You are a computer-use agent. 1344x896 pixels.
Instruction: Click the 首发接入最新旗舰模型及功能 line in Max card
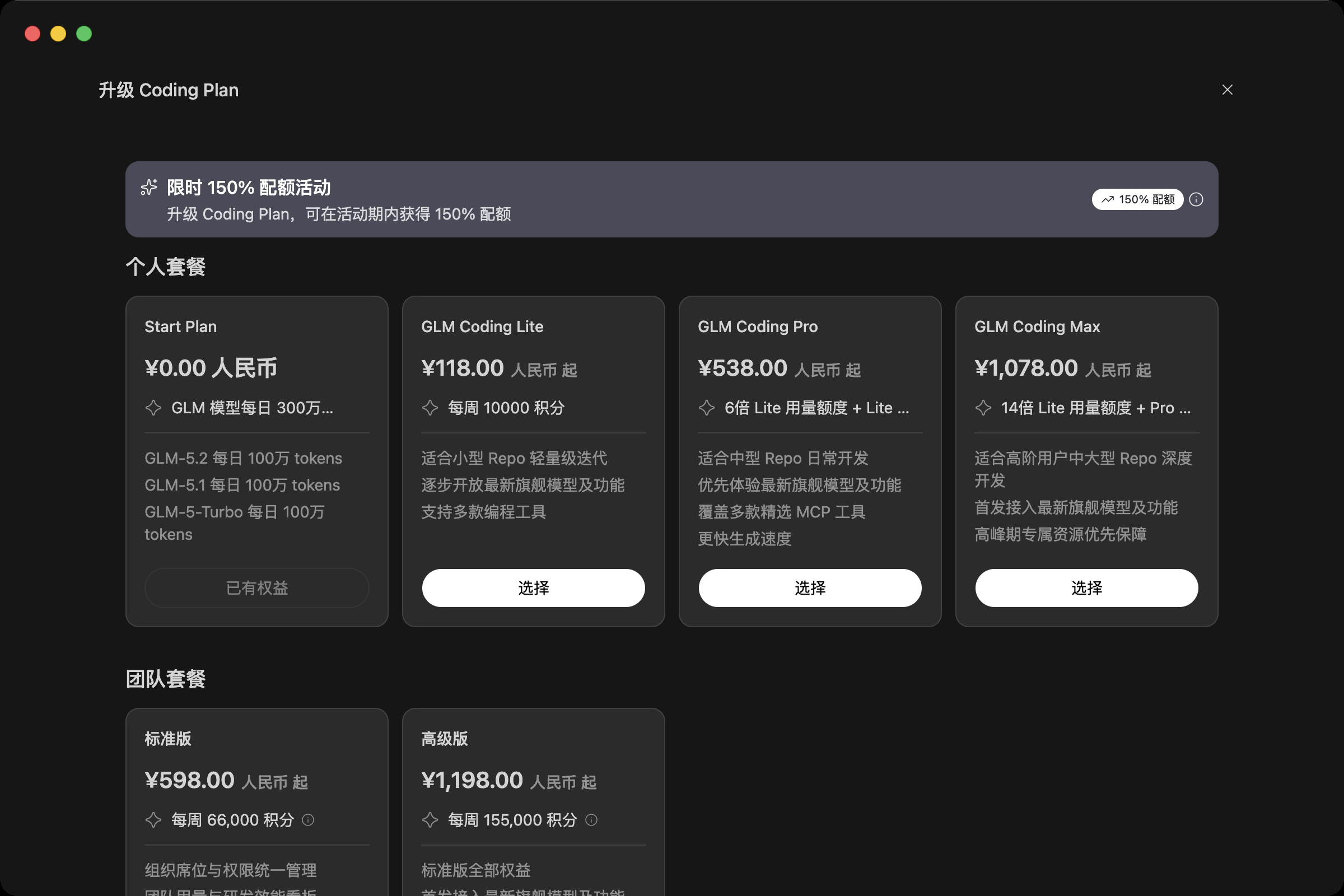tap(1076, 507)
